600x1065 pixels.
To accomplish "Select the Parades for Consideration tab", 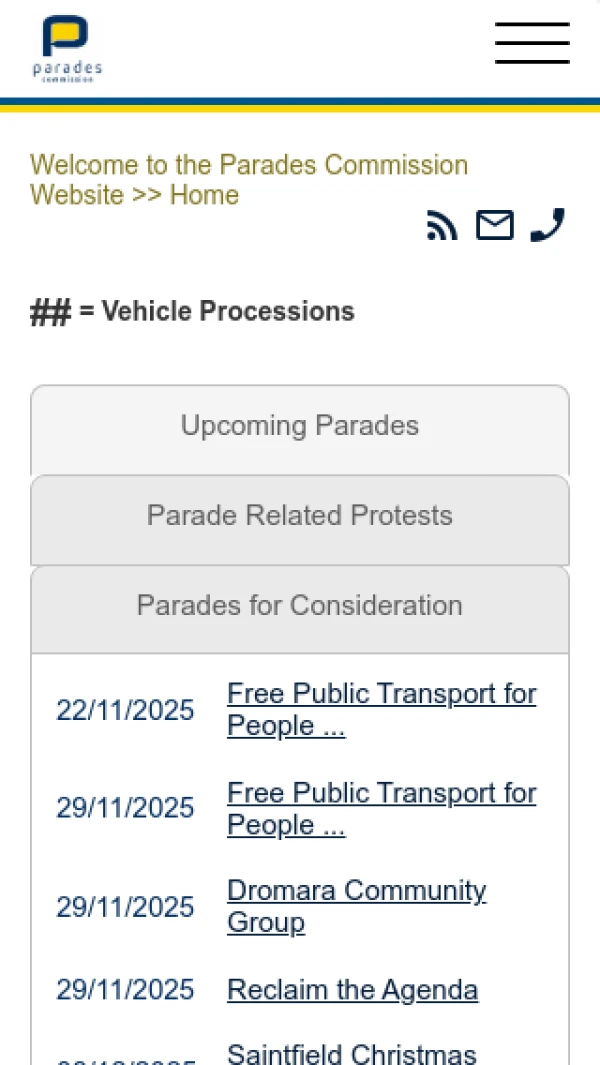I will [300, 606].
